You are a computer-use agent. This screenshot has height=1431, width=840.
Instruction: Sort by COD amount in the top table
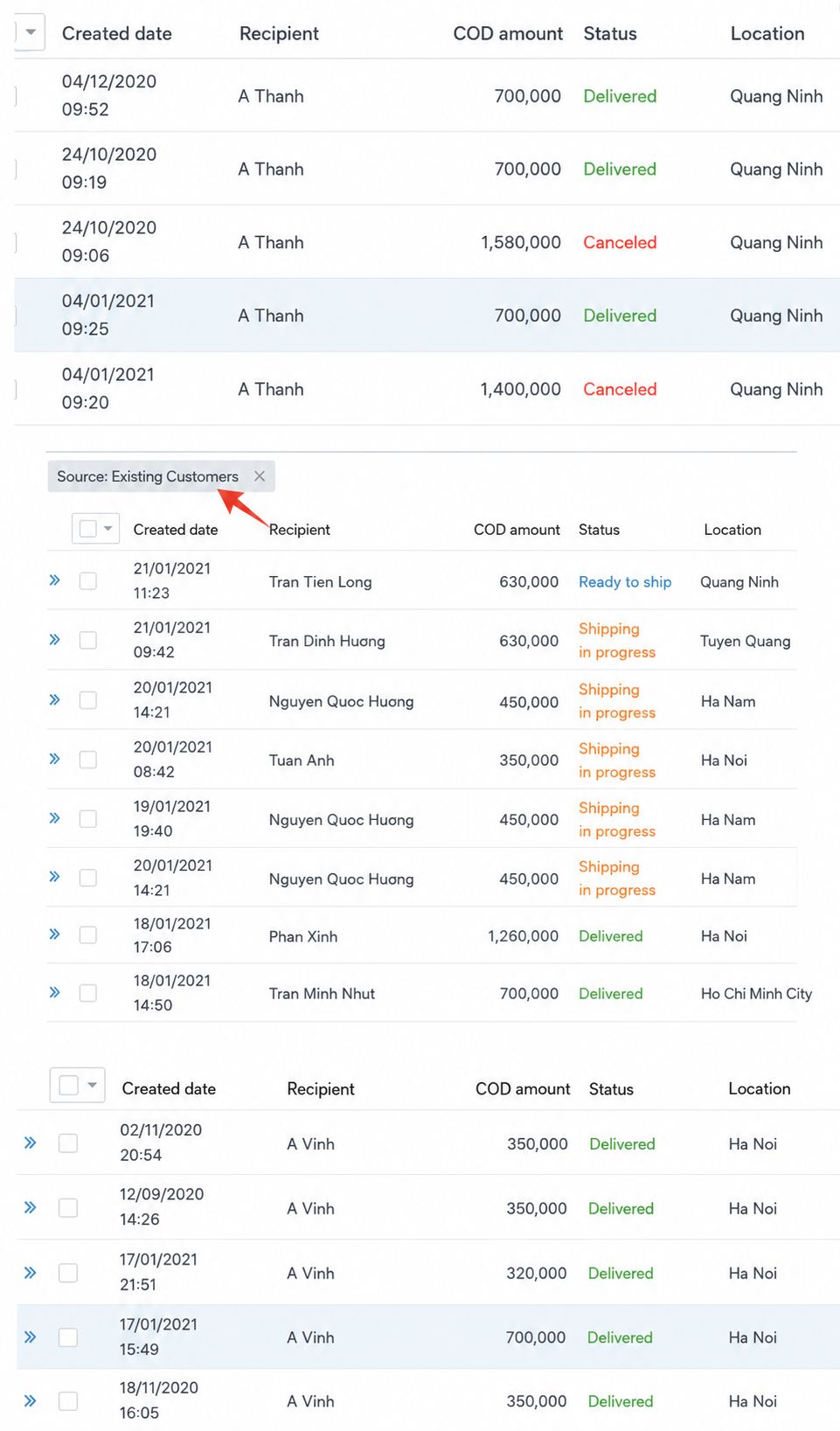pos(508,33)
